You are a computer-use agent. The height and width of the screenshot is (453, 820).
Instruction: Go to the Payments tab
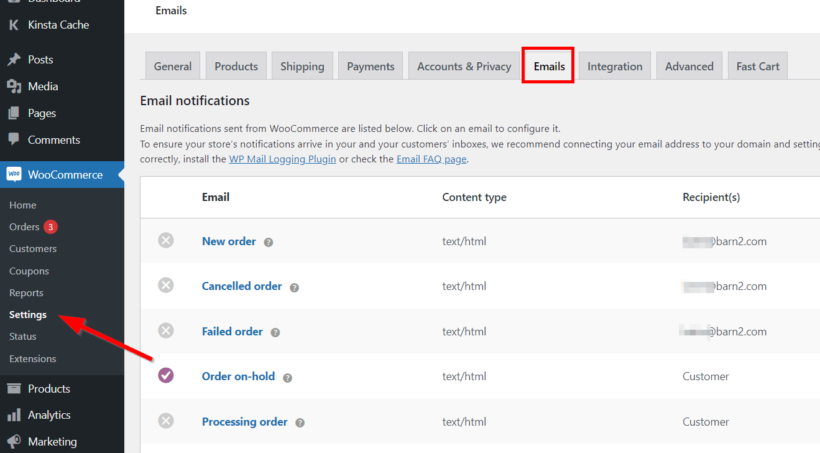tap(370, 66)
